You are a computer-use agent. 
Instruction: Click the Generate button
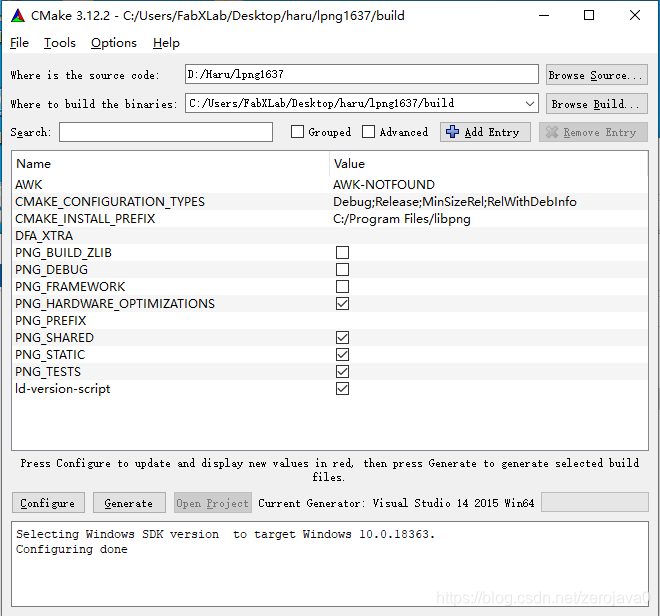pyautogui.click(x=129, y=503)
